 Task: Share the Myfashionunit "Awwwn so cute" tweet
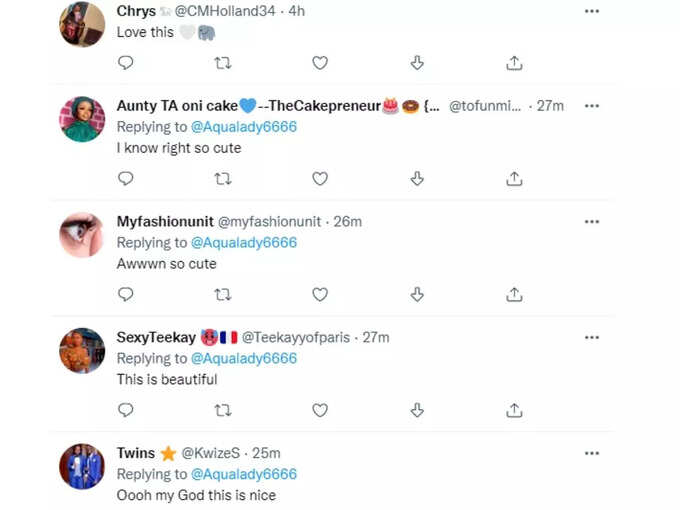514,294
